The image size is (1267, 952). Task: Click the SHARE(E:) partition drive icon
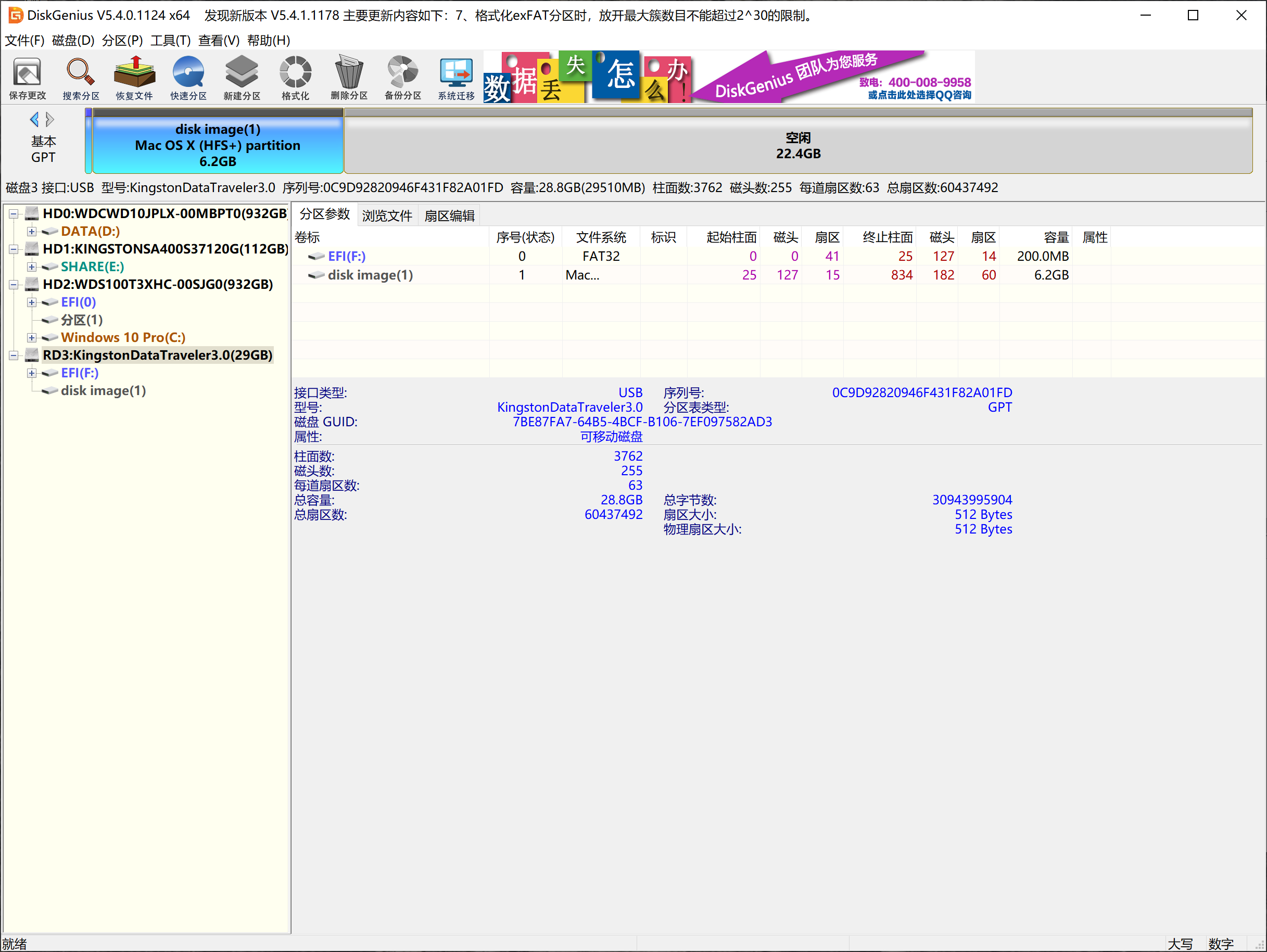click(50, 267)
